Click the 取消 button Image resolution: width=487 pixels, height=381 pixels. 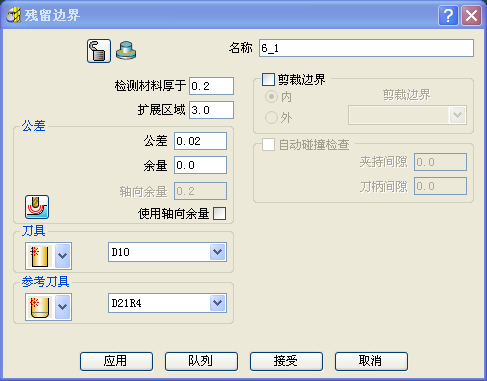pyautogui.click(x=371, y=361)
